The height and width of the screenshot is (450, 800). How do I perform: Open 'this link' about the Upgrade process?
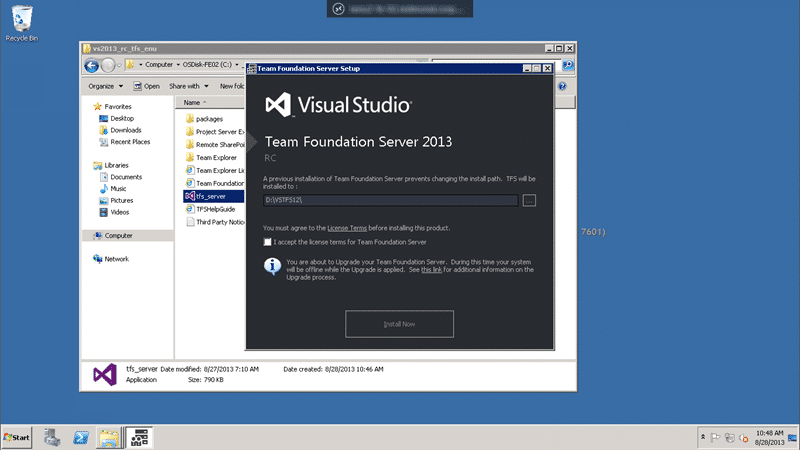pyautogui.click(x=431, y=270)
